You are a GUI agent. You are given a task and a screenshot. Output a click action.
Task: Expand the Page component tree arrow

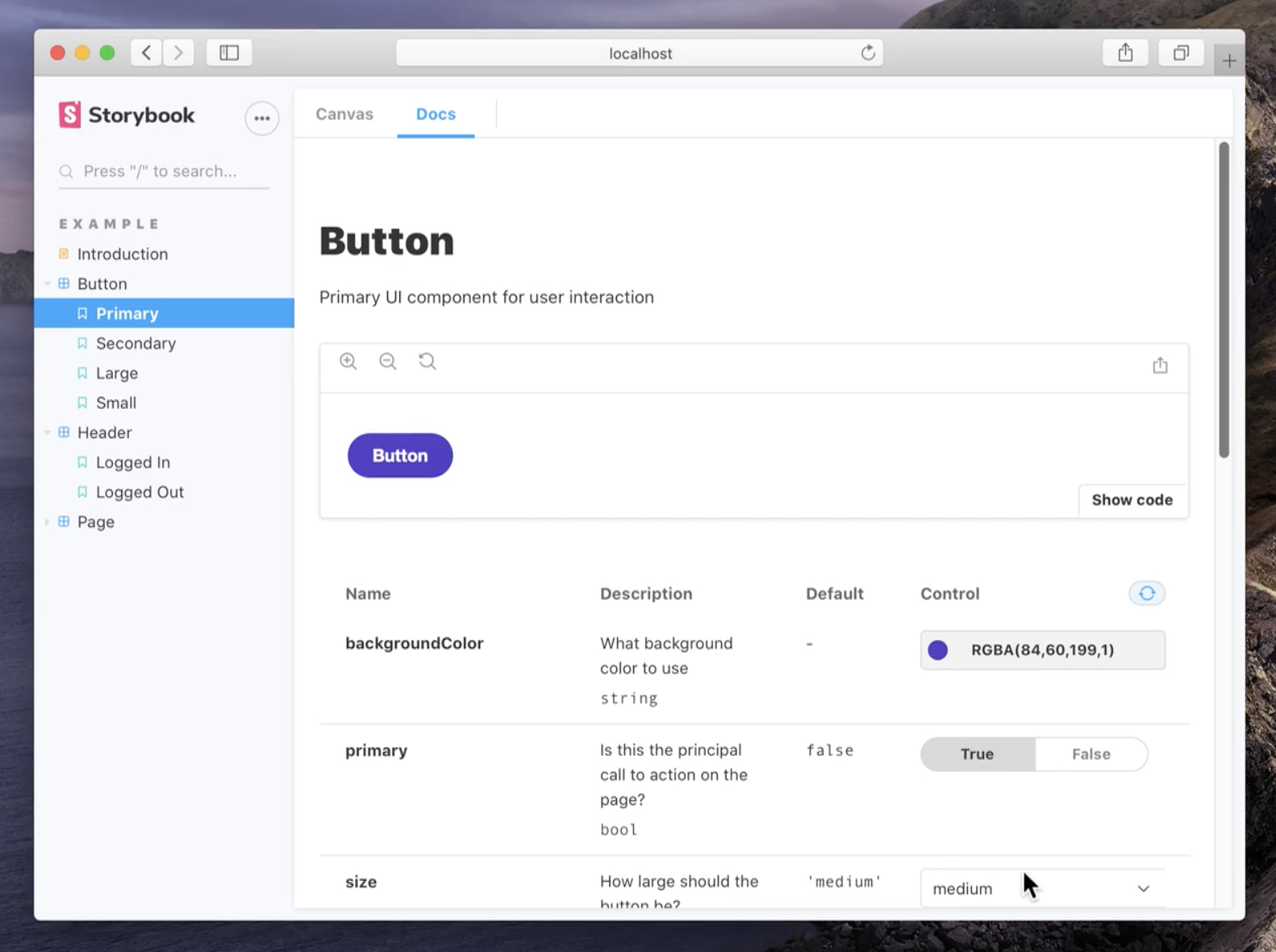48,523
